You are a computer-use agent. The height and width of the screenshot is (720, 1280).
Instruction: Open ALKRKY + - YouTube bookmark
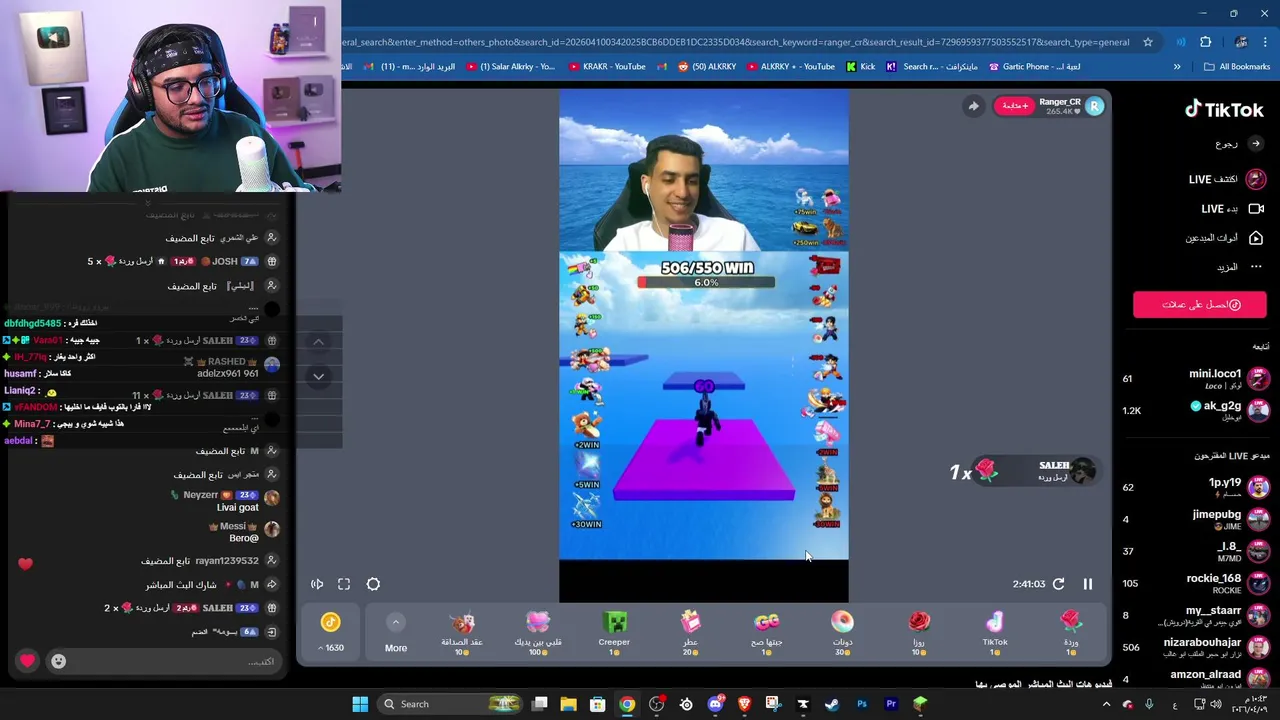(791, 67)
